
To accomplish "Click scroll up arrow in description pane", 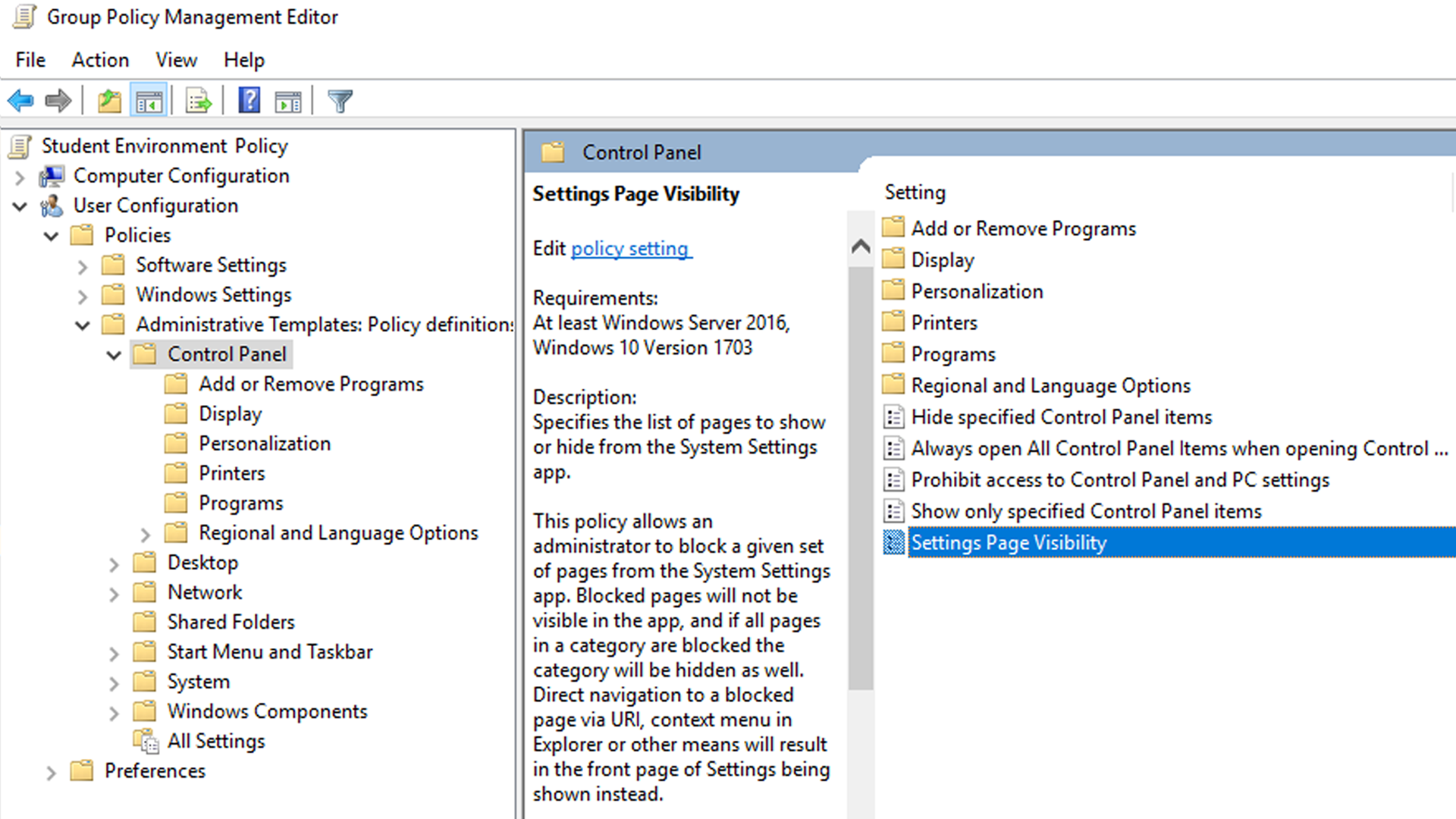I will click(861, 246).
